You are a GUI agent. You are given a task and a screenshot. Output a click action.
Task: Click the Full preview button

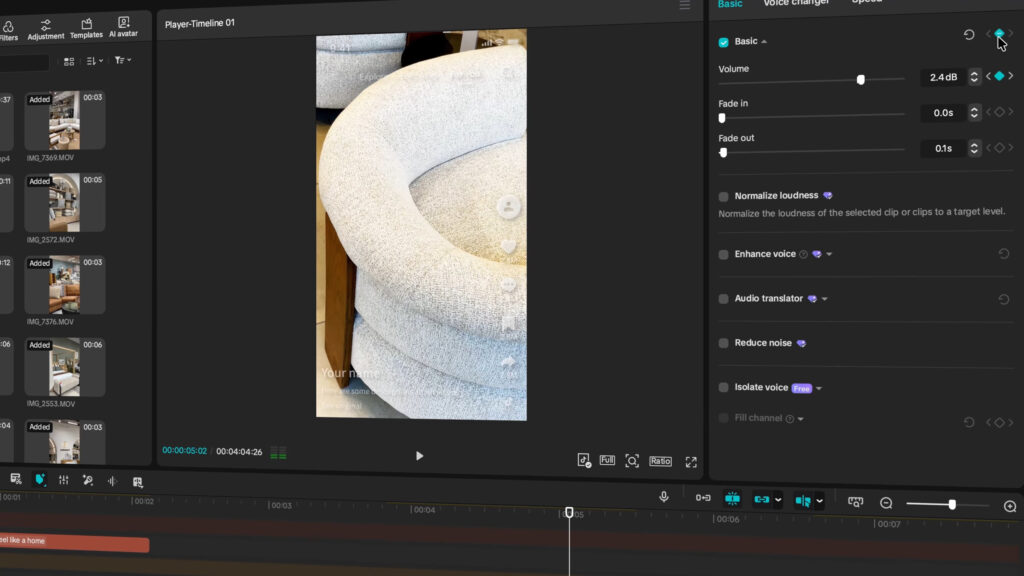coord(607,460)
